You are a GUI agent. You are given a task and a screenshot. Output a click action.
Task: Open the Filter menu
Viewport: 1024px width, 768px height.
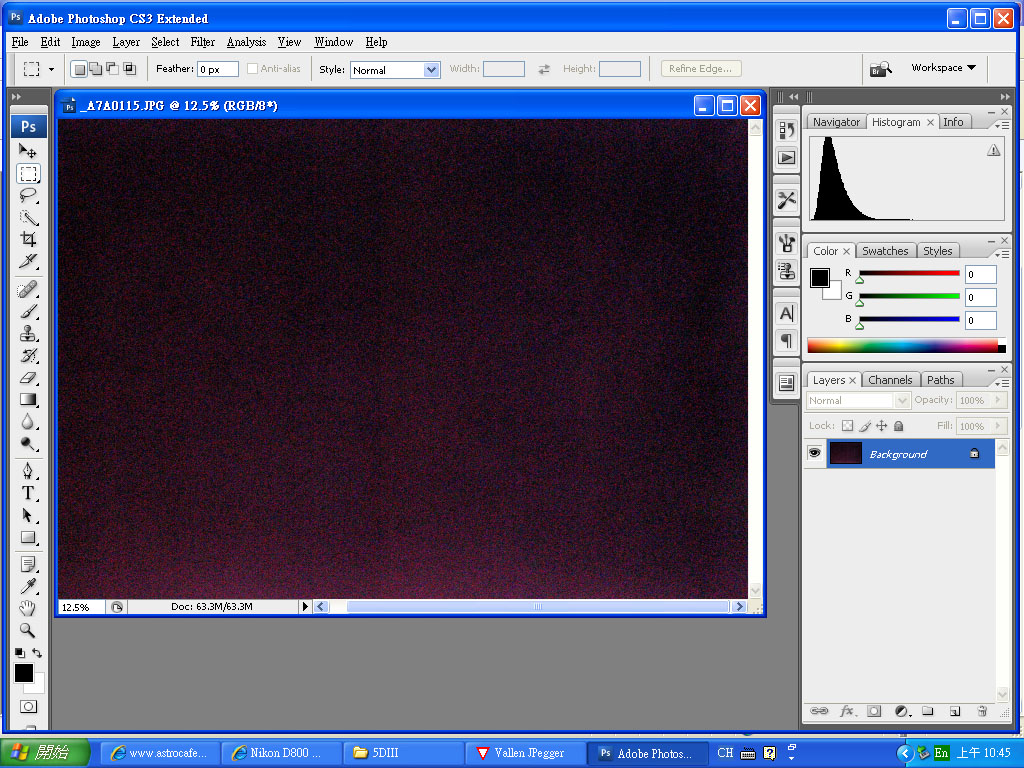click(203, 42)
